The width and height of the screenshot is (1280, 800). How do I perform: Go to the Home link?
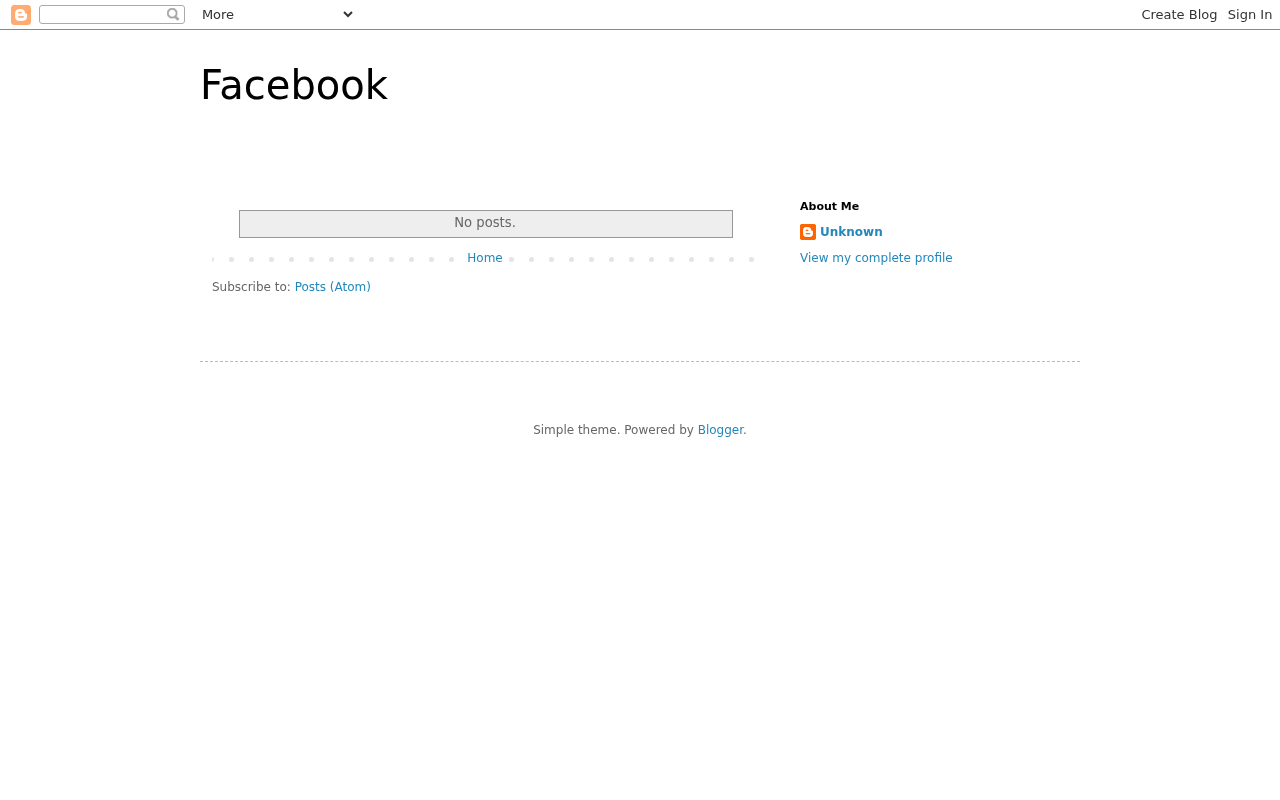485,258
